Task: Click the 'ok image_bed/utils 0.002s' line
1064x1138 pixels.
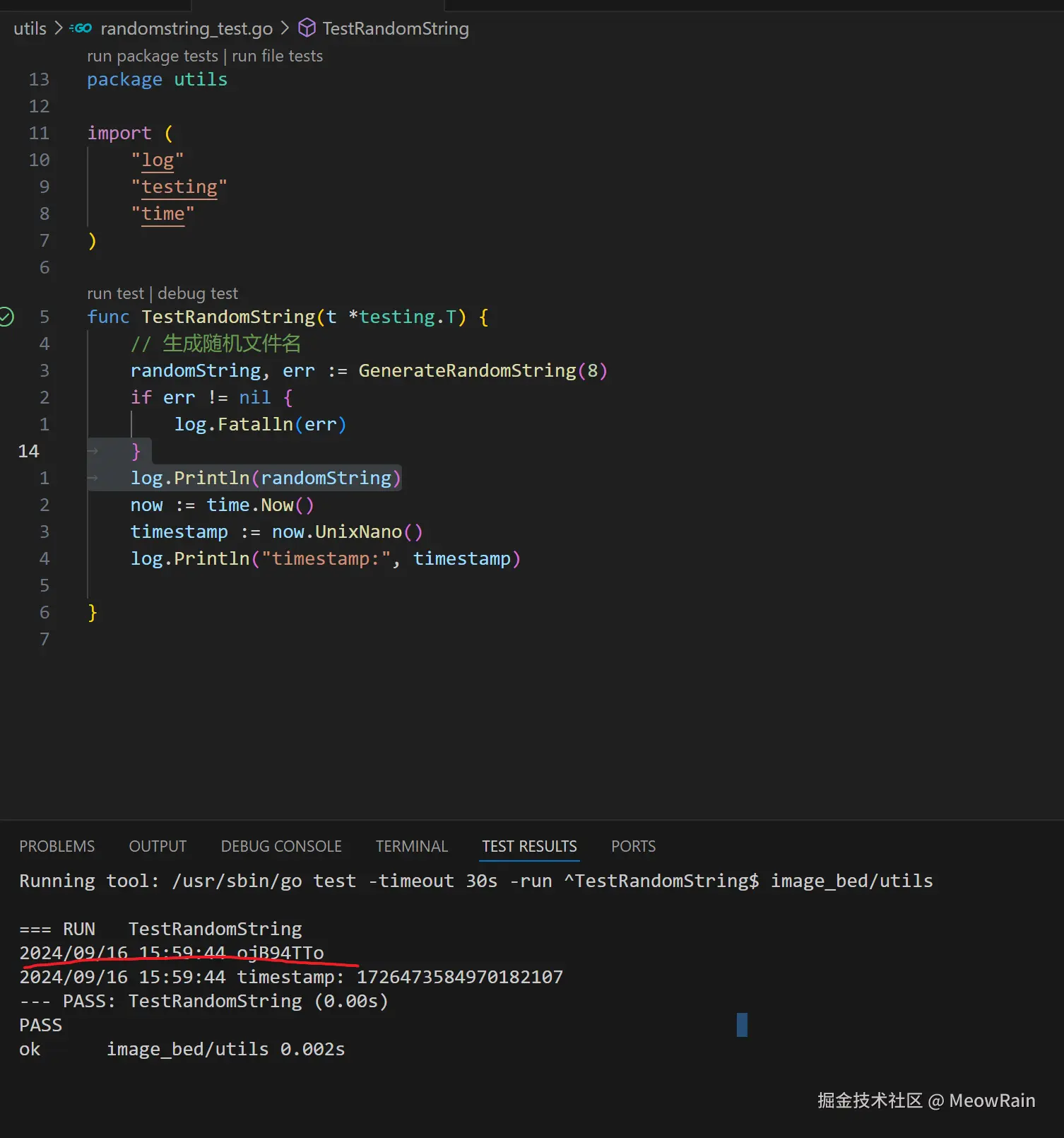Action: (182, 1049)
